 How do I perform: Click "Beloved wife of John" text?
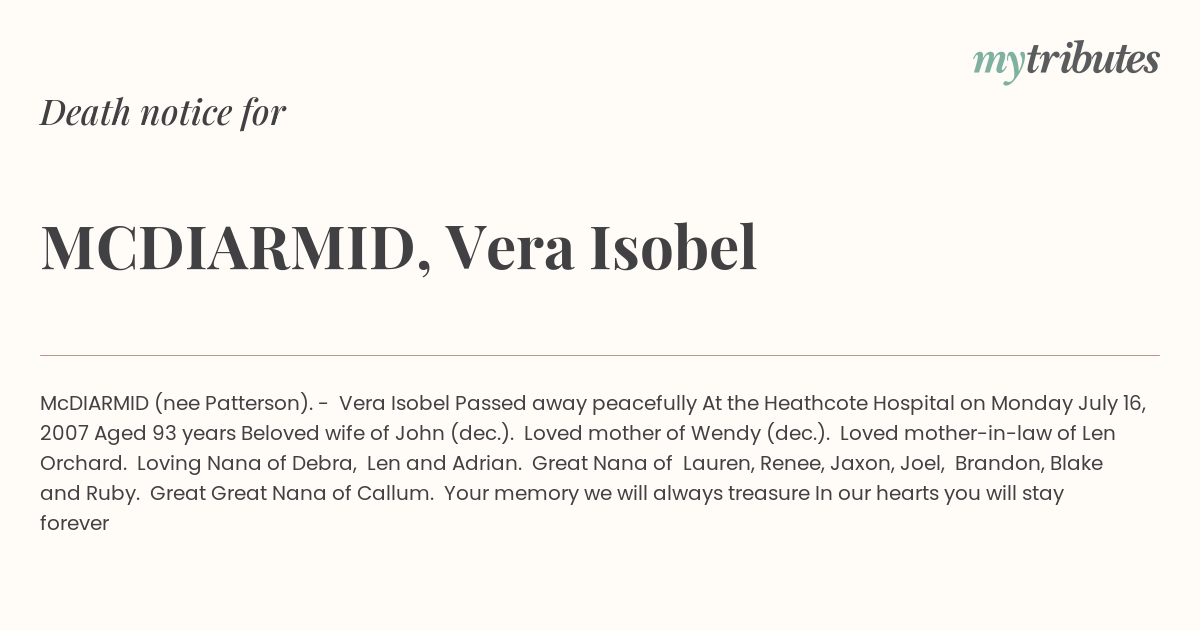(343, 434)
